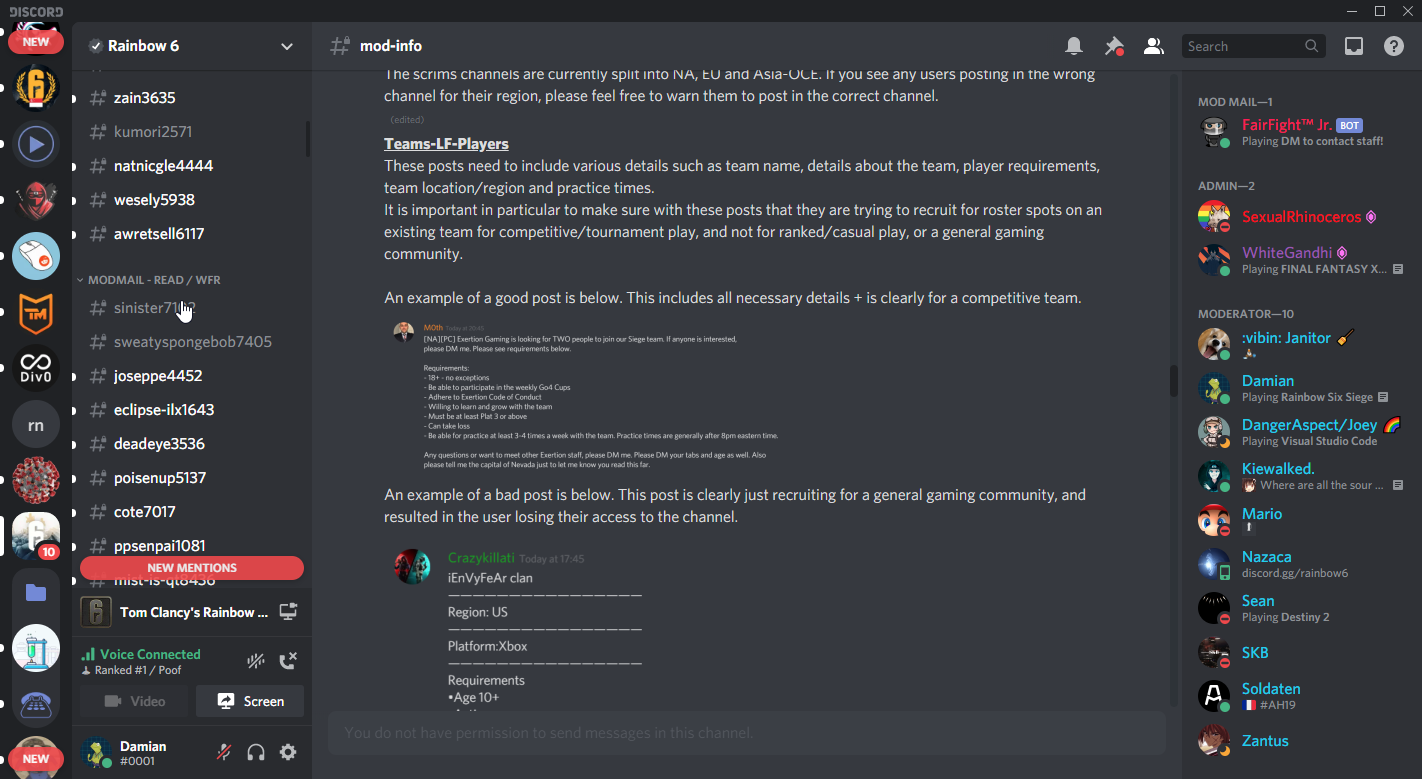Click the stream game monitor icon
This screenshot has height=779, width=1422.
288,612
